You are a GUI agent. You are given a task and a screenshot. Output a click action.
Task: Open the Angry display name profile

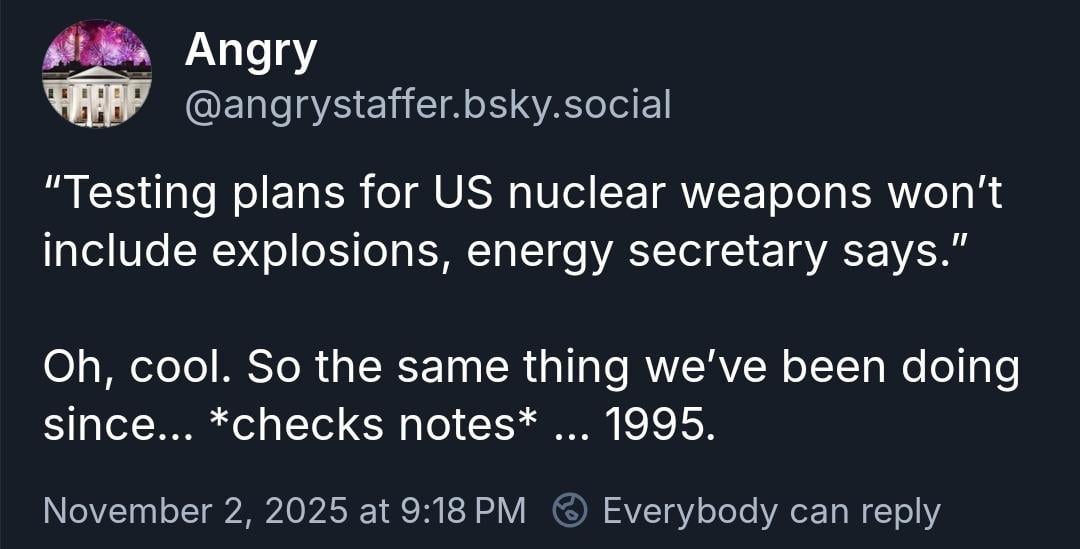point(250,50)
